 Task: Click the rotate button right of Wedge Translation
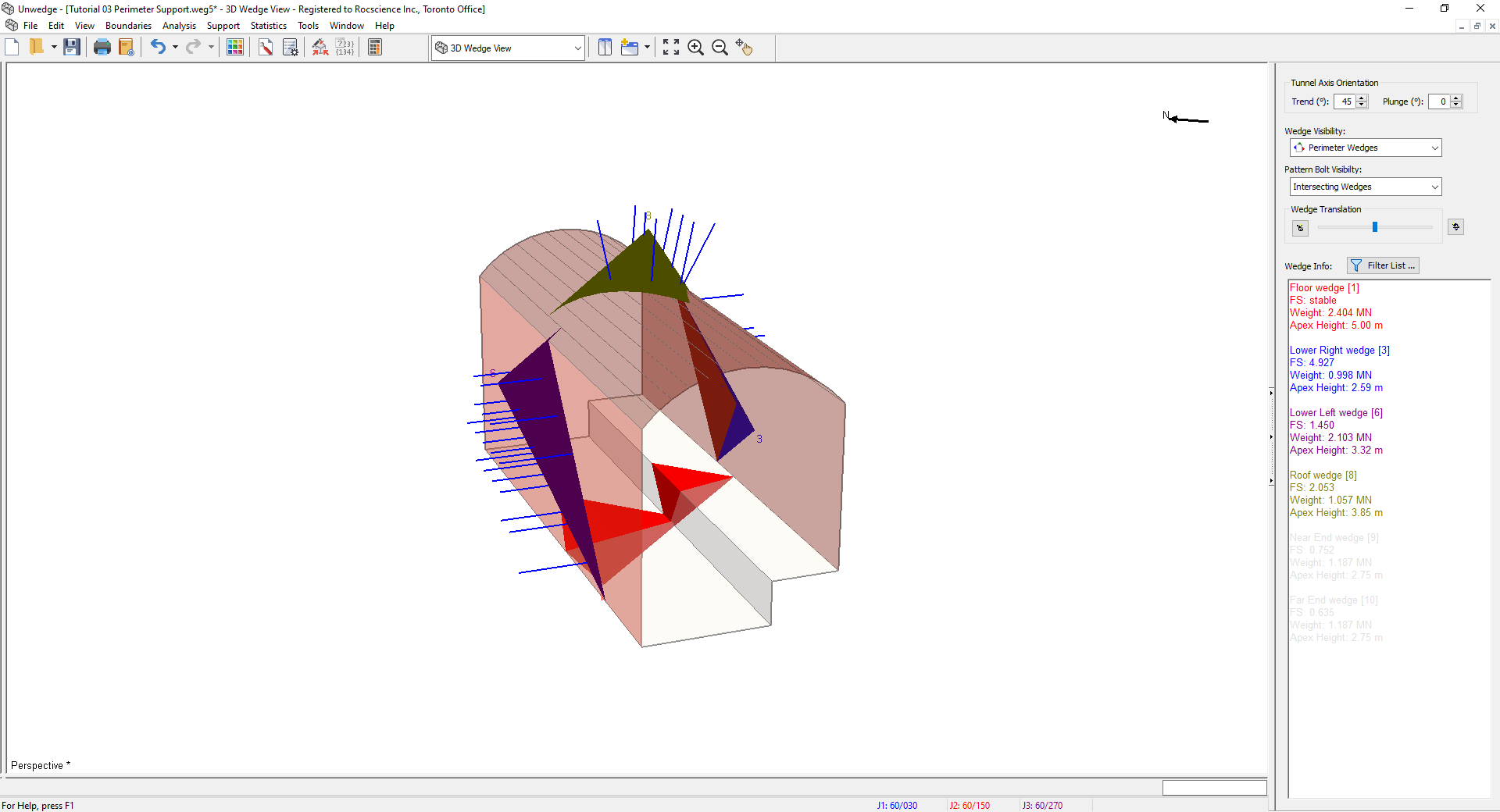pos(1455,227)
